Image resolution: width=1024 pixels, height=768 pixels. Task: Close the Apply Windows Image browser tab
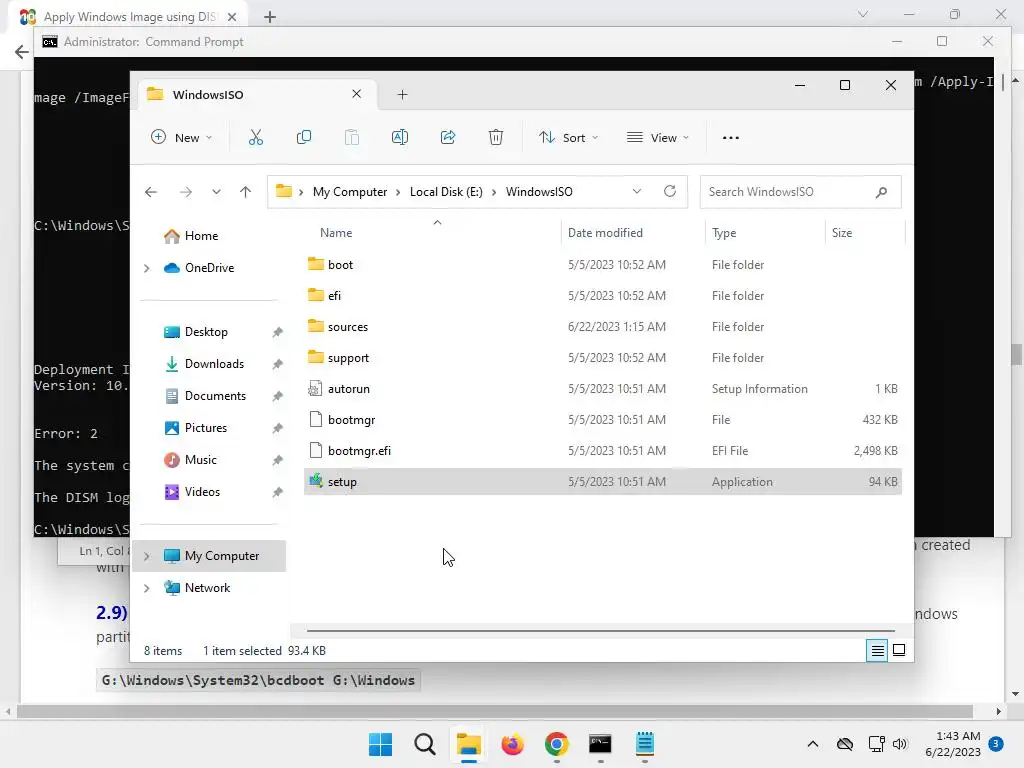coord(232,17)
